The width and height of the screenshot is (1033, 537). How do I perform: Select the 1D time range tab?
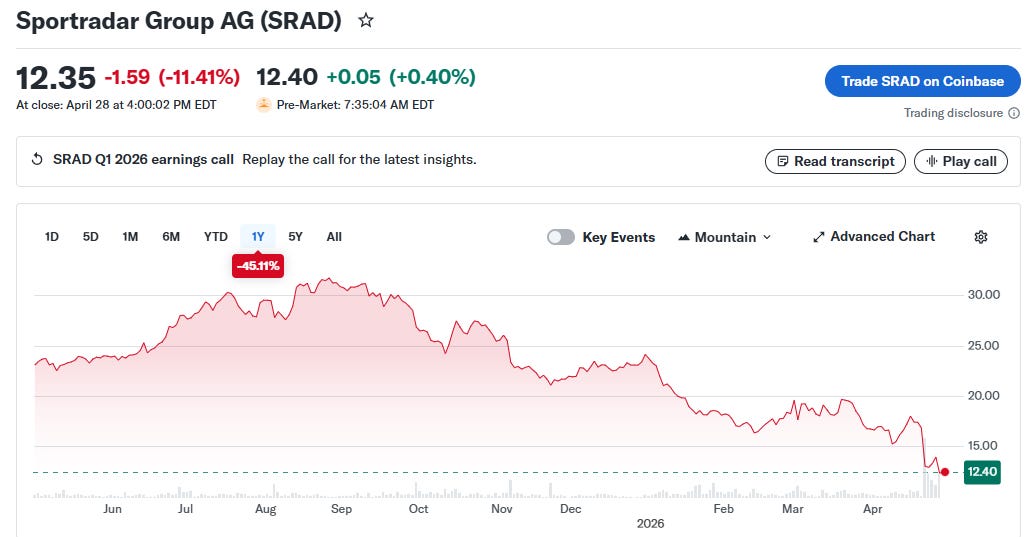(51, 237)
